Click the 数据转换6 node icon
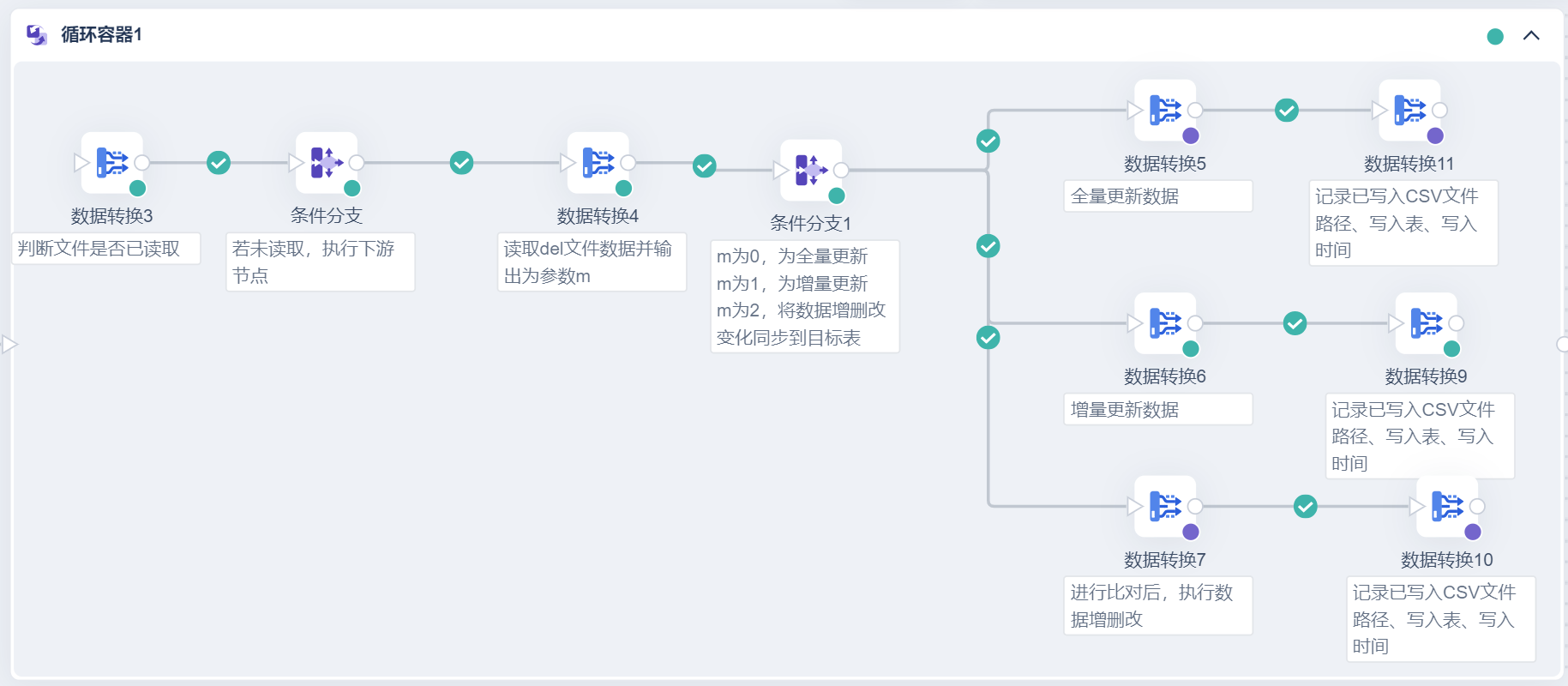 point(1165,323)
